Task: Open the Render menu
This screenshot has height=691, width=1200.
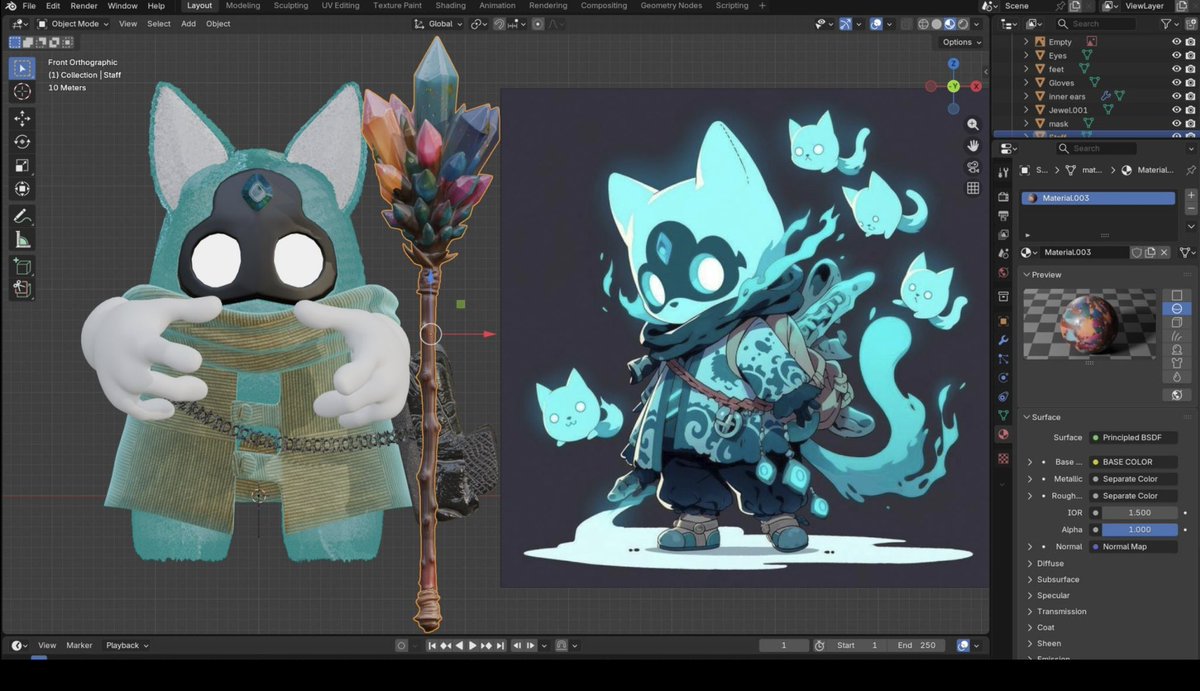Action: click(84, 6)
